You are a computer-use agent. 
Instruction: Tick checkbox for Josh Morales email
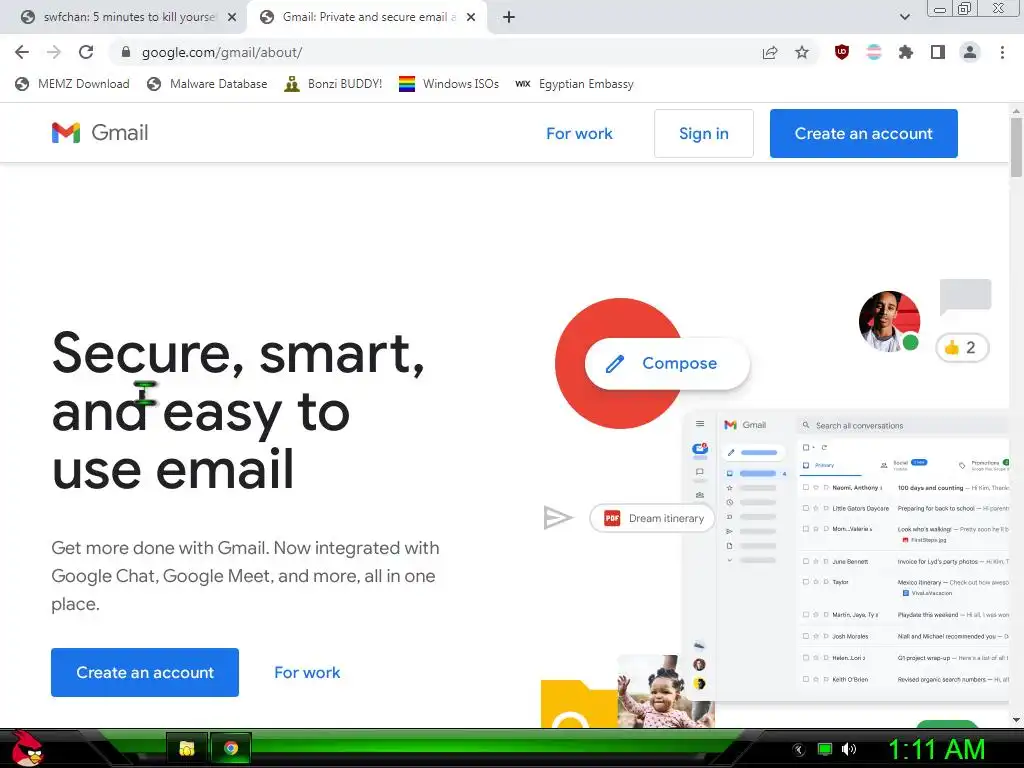point(806,635)
